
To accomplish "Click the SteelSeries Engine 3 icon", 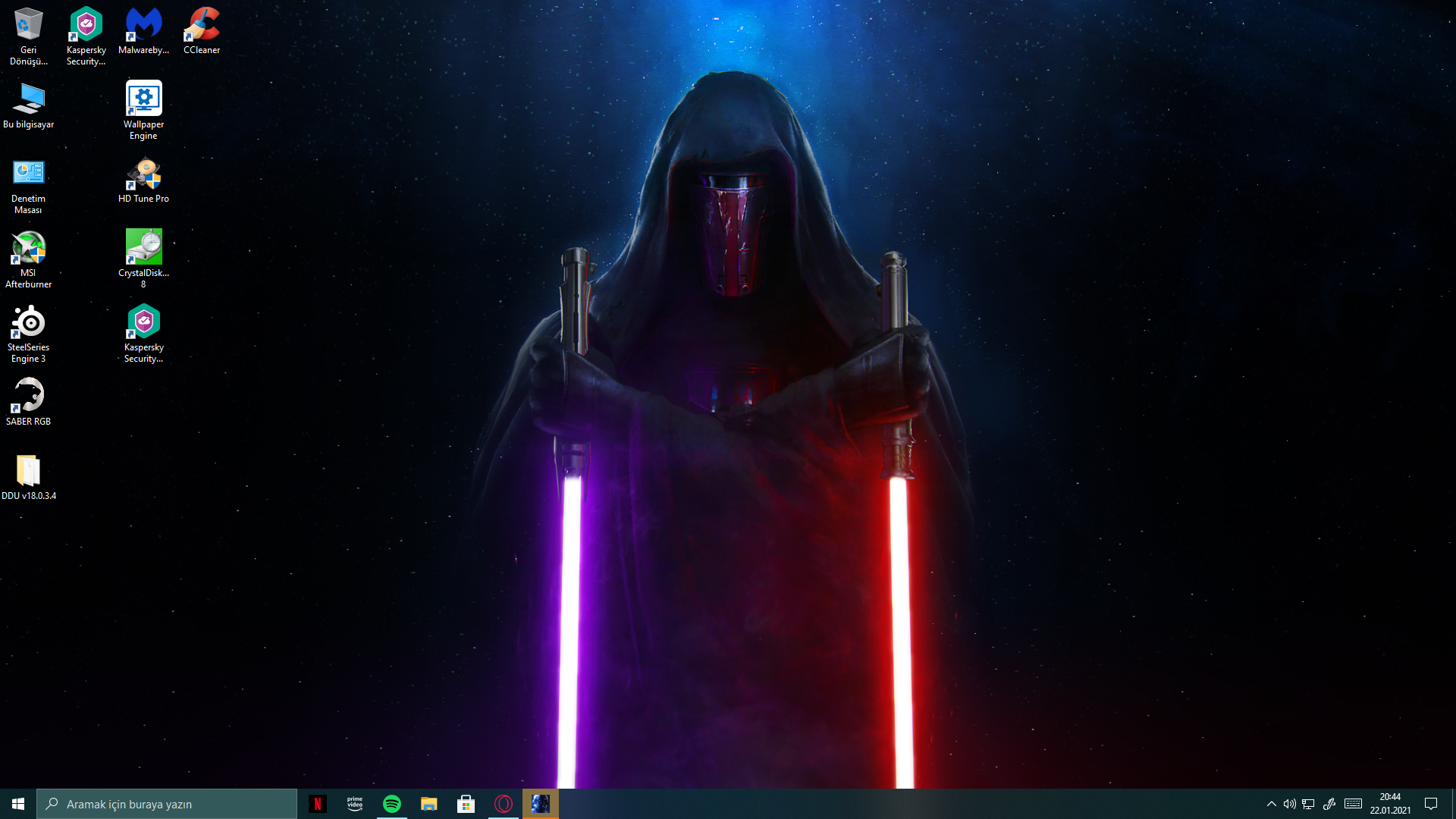I will coord(28,322).
